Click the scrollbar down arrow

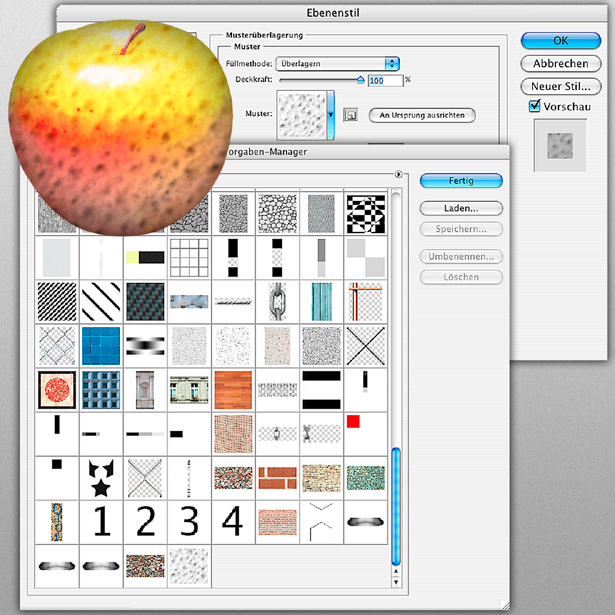(x=396, y=582)
